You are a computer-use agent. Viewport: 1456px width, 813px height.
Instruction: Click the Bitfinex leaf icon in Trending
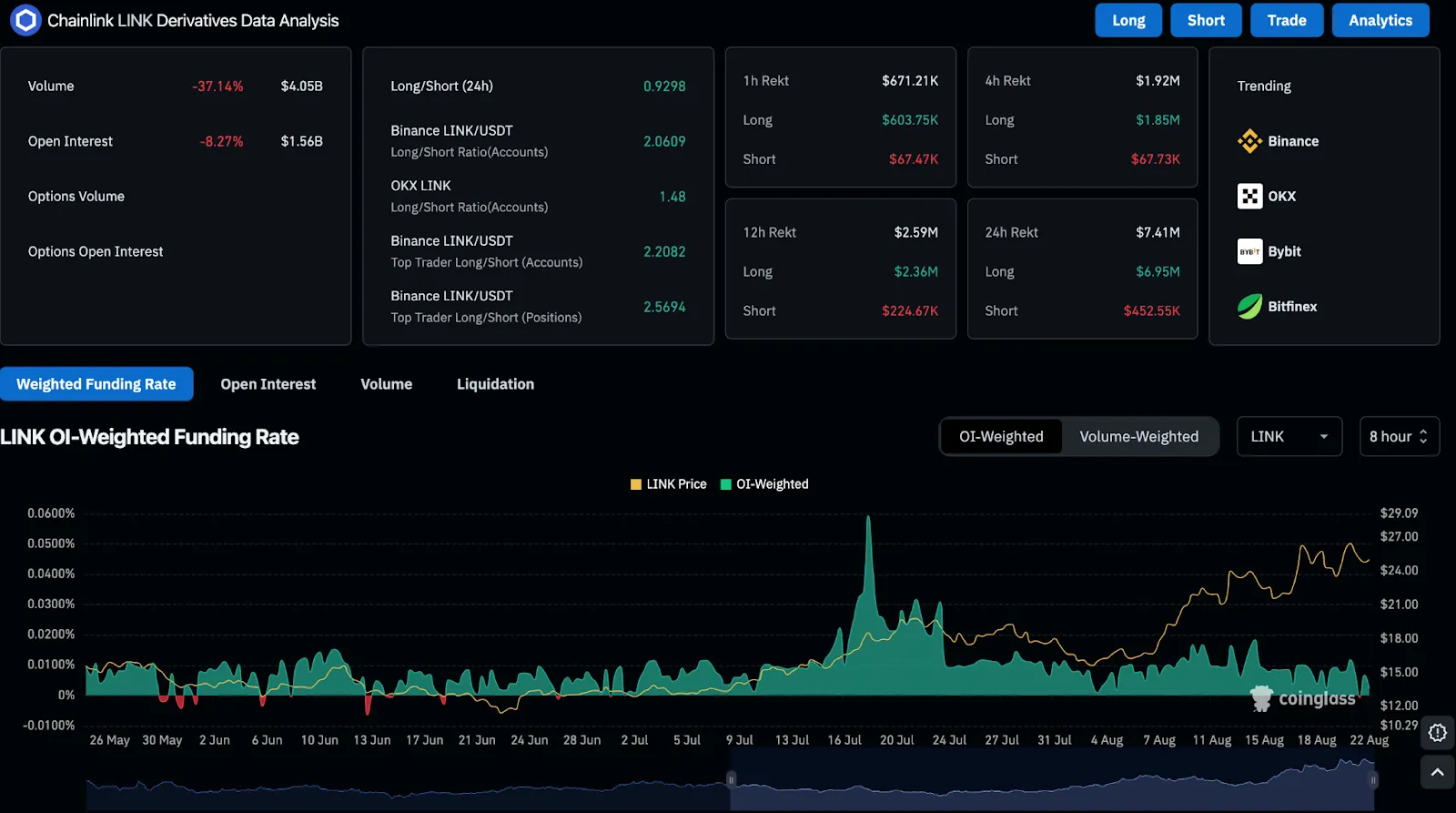coord(1249,307)
